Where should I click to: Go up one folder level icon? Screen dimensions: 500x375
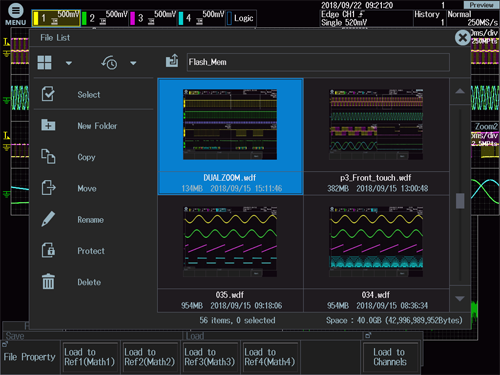(x=172, y=61)
